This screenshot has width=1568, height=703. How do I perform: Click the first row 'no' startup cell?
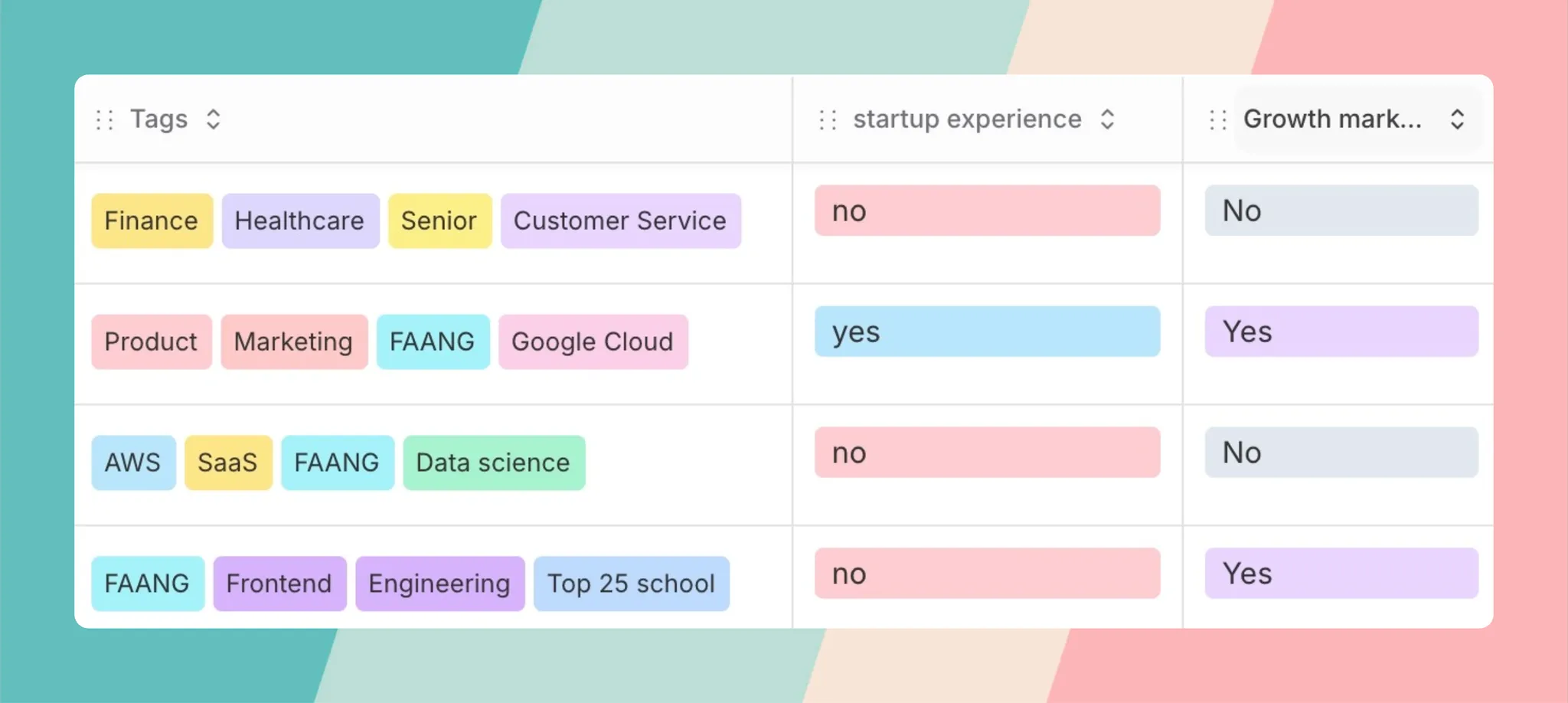click(x=987, y=211)
